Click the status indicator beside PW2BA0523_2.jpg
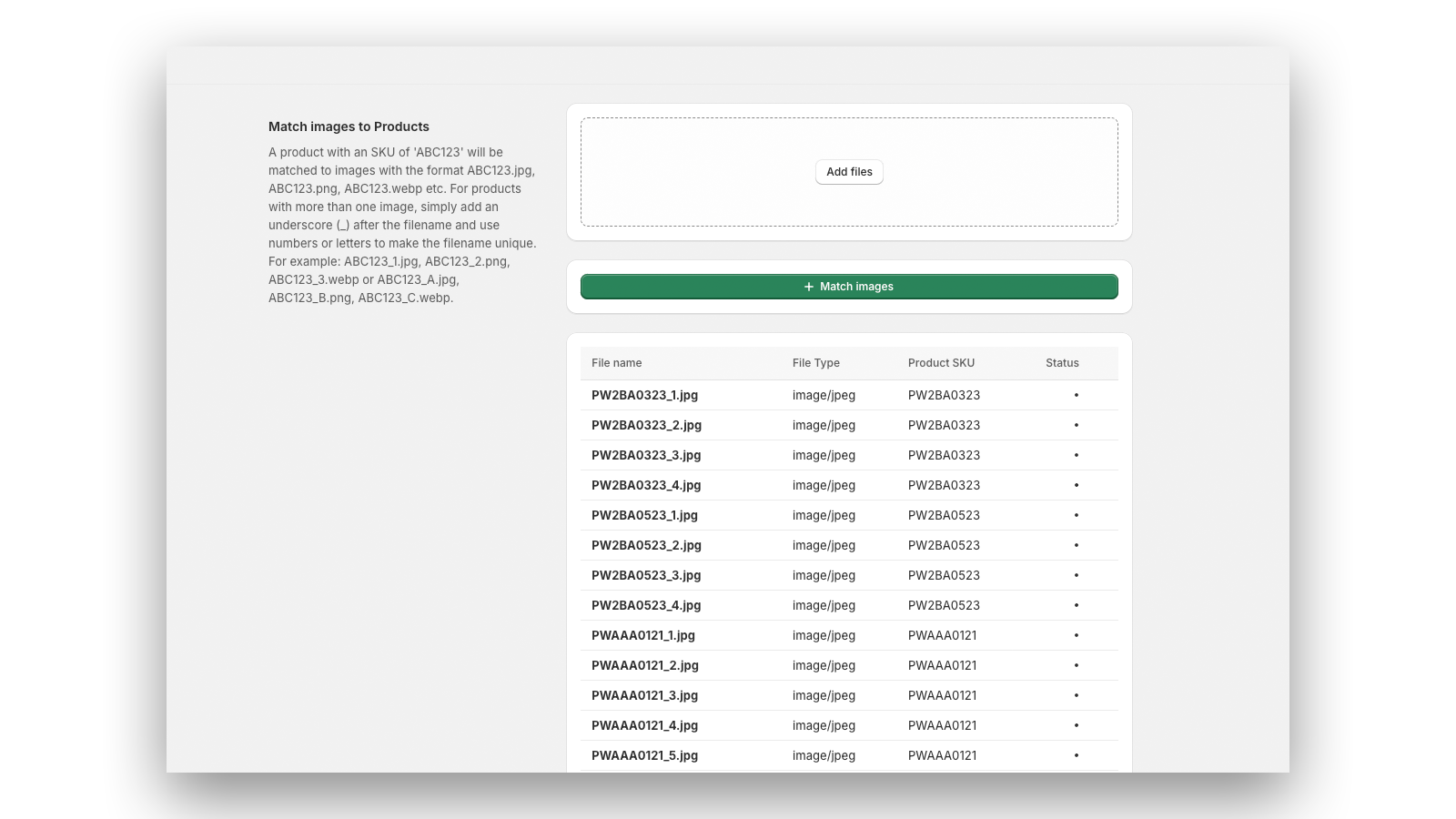 point(1077,545)
